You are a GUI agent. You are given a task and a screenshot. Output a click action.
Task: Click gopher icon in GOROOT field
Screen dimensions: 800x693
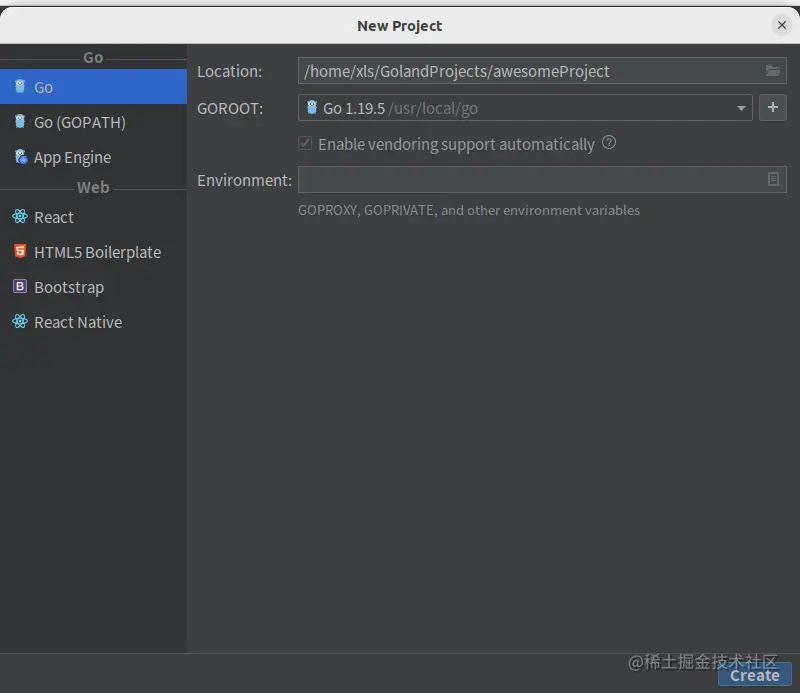pos(312,107)
